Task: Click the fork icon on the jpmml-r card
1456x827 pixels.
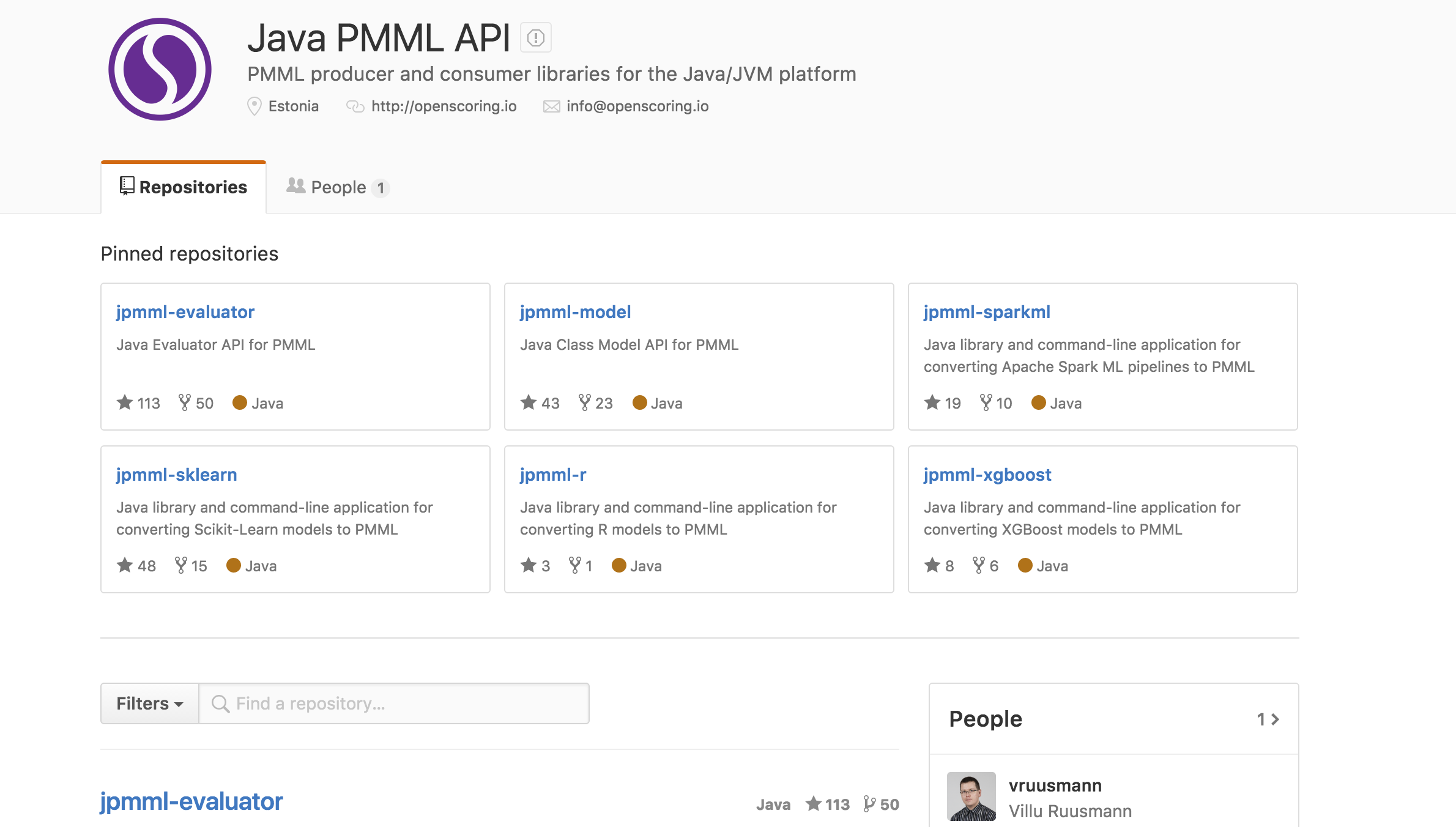Action: click(x=575, y=565)
